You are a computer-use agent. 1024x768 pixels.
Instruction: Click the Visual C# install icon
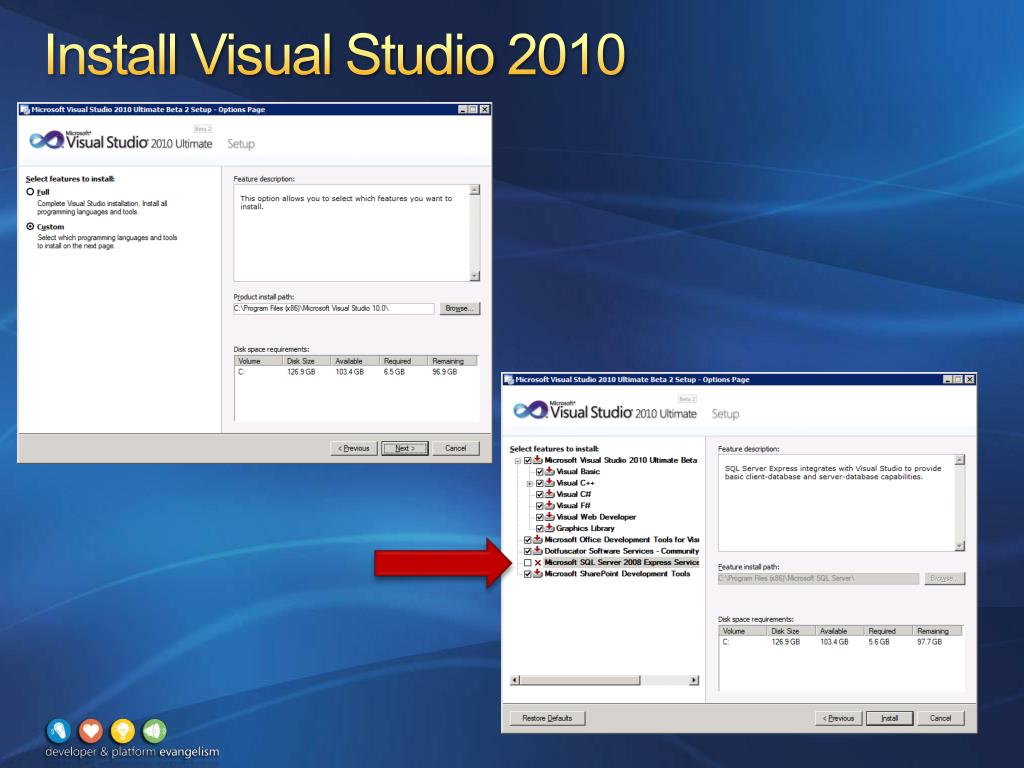[x=550, y=494]
